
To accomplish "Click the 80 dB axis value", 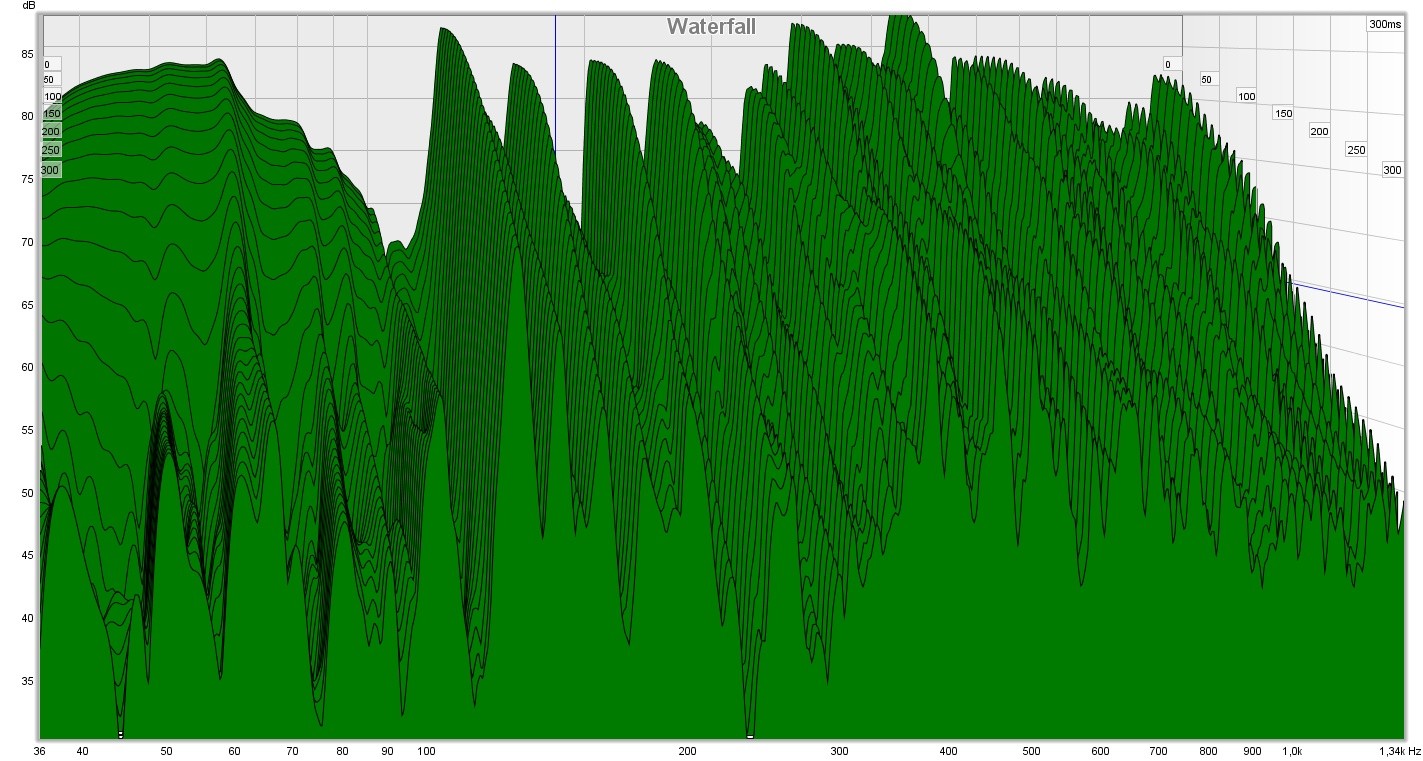I will pyautogui.click(x=29, y=116).
